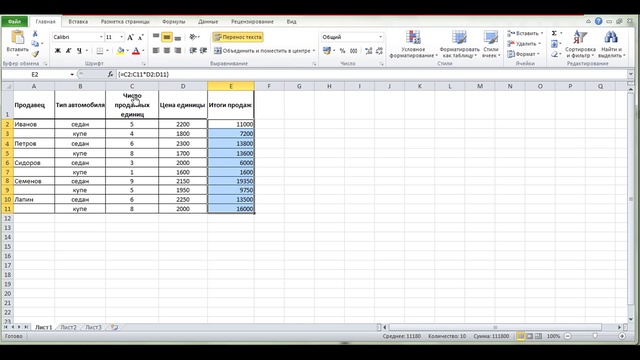
Task: Open Сортировка и фильтр dropdown
Action: tap(580, 44)
